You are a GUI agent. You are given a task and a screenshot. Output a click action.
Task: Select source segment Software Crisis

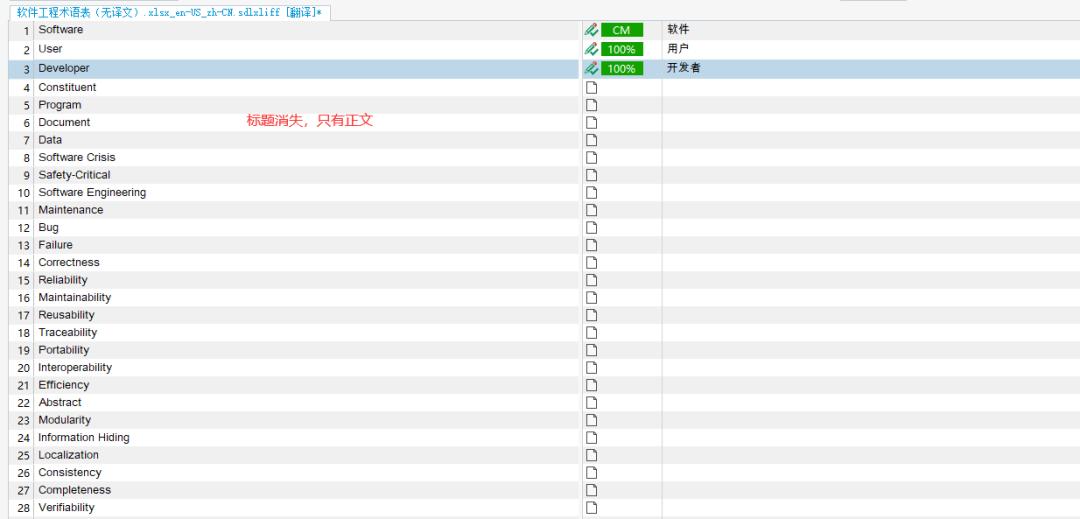coord(77,158)
